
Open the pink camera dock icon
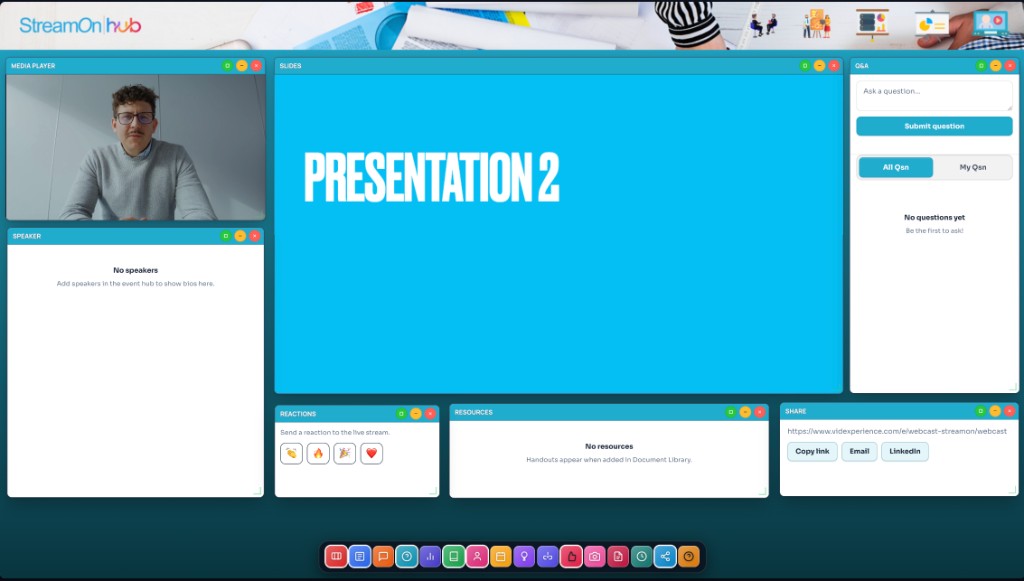tap(595, 556)
